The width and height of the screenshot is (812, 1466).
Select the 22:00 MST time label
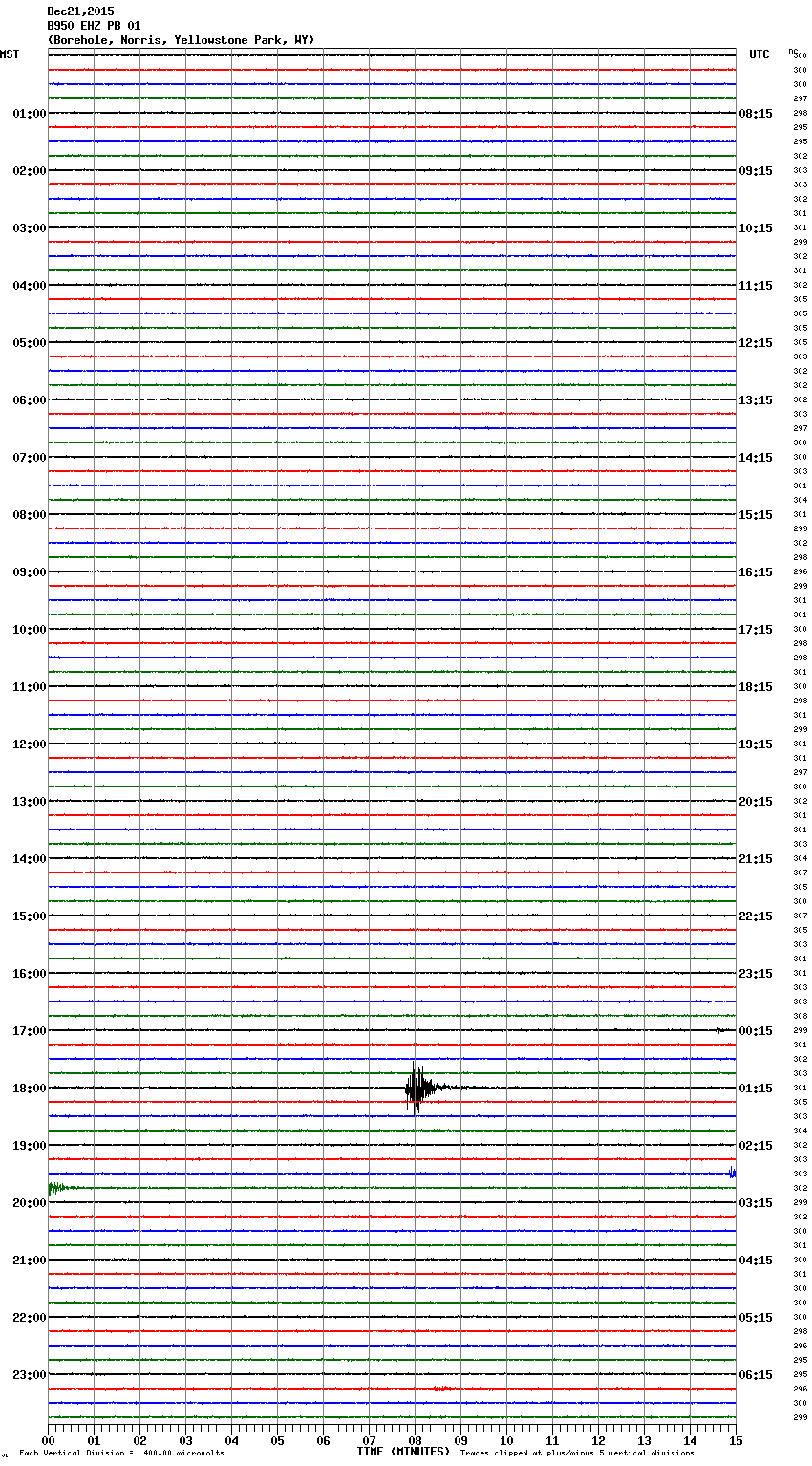click(x=30, y=1318)
